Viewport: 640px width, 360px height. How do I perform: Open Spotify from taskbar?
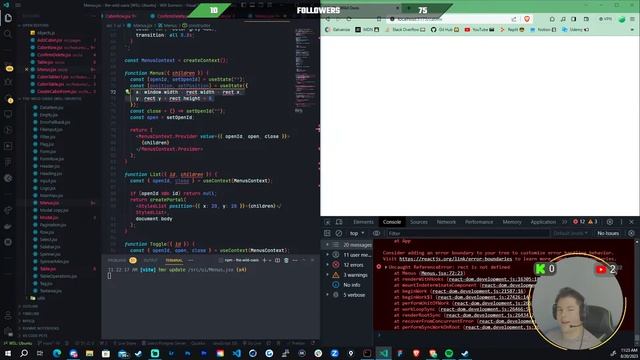point(449,353)
